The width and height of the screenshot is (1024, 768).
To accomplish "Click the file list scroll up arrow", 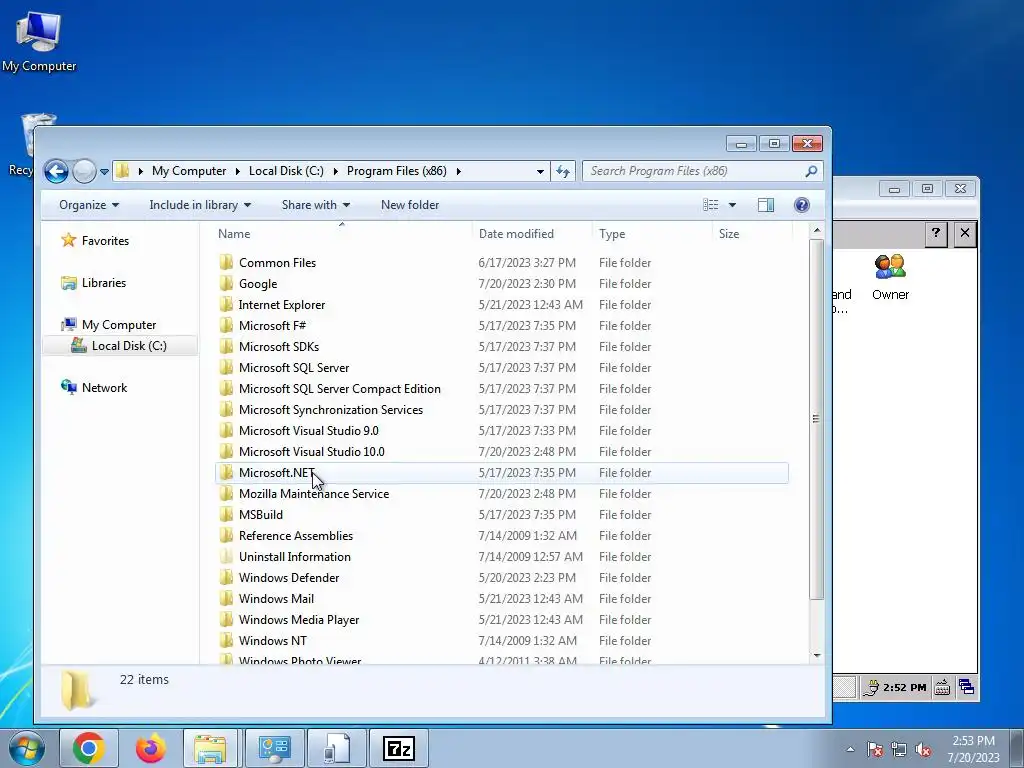I will [x=816, y=231].
